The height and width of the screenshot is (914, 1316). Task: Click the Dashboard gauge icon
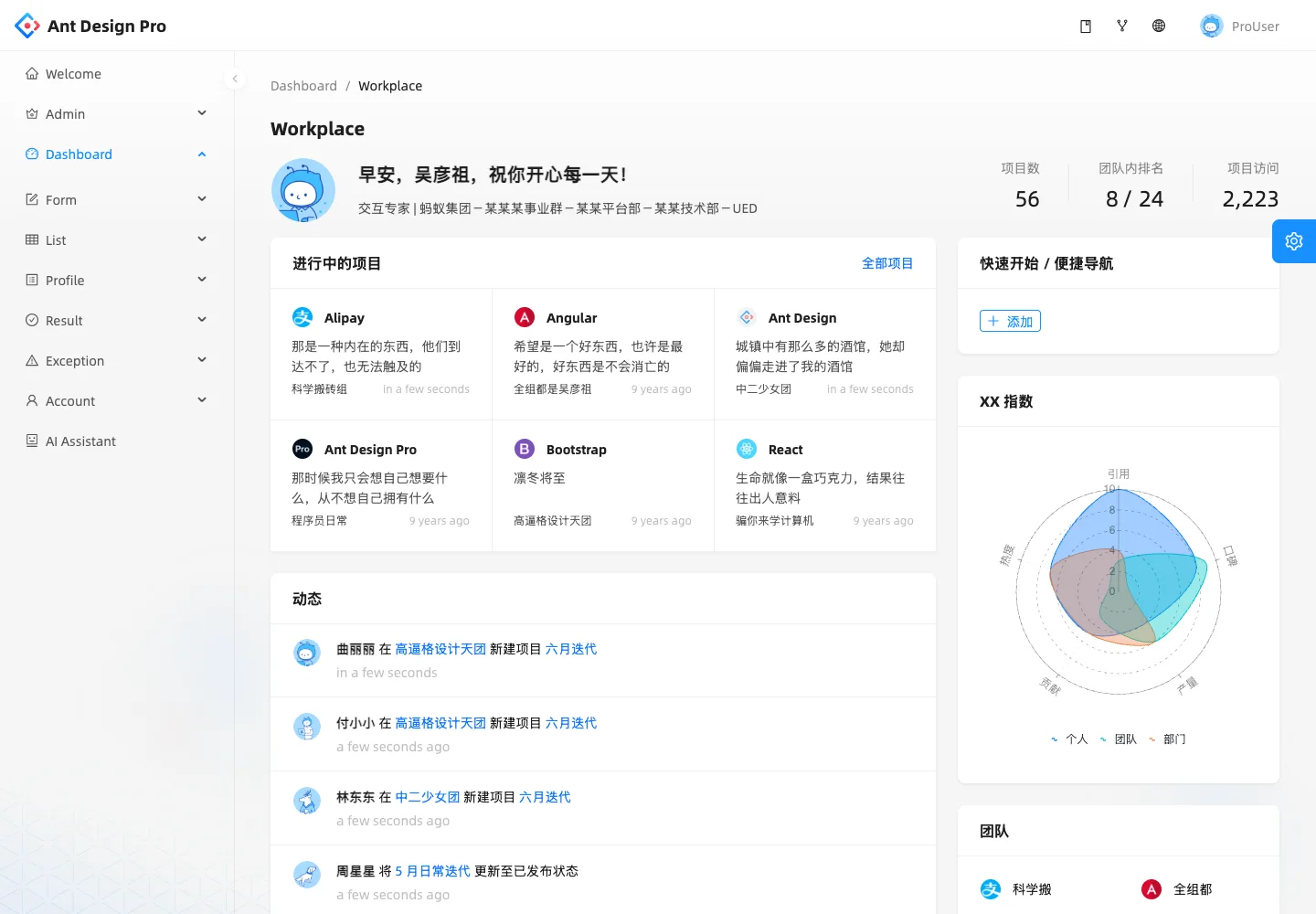tap(32, 154)
